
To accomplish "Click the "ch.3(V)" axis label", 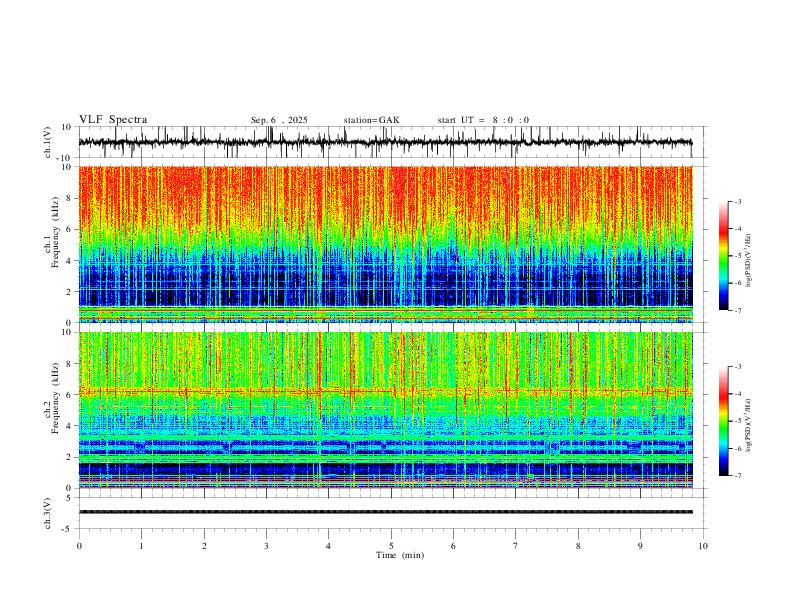I will tap(47, 513).
